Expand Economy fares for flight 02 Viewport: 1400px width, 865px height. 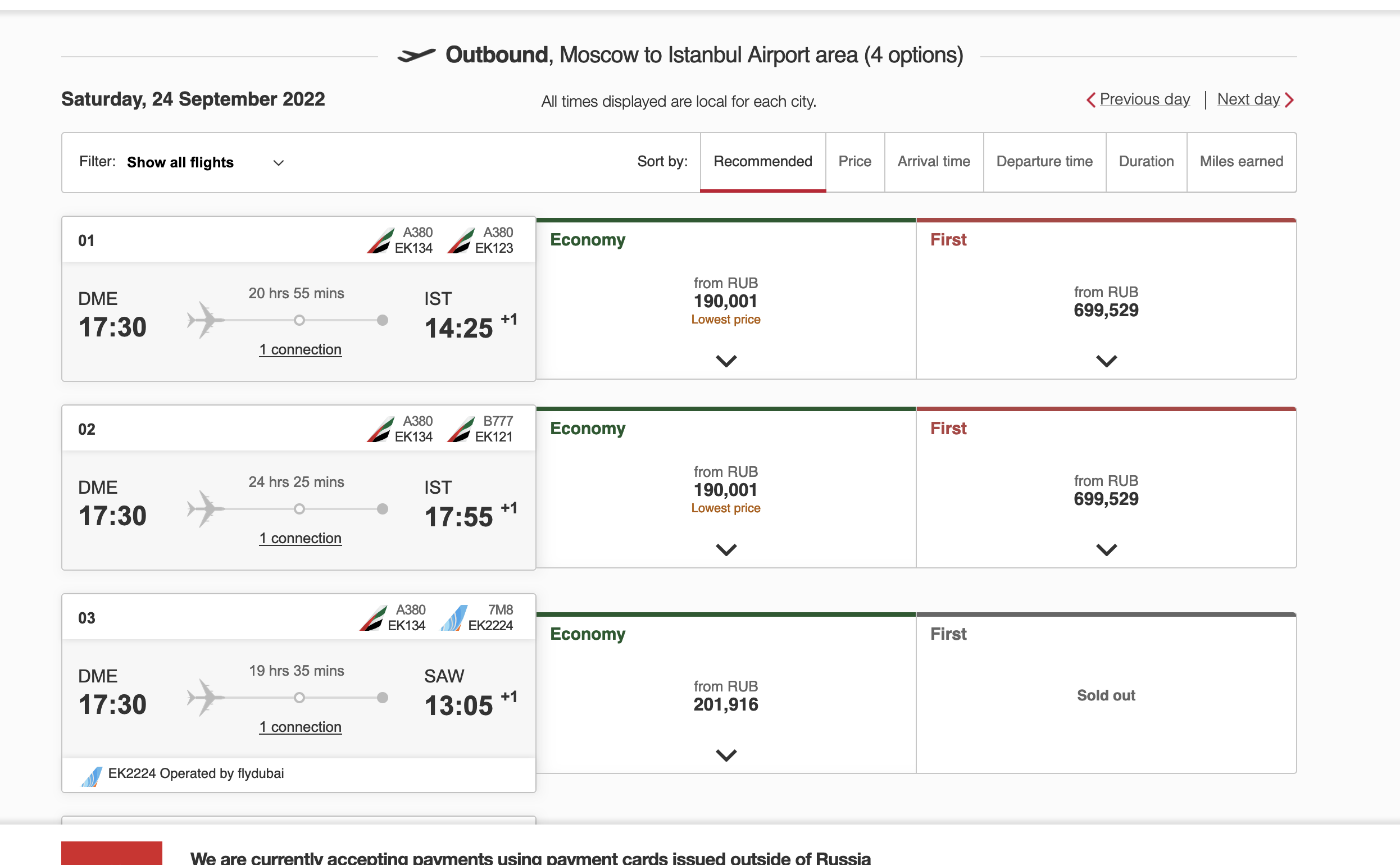726,550
